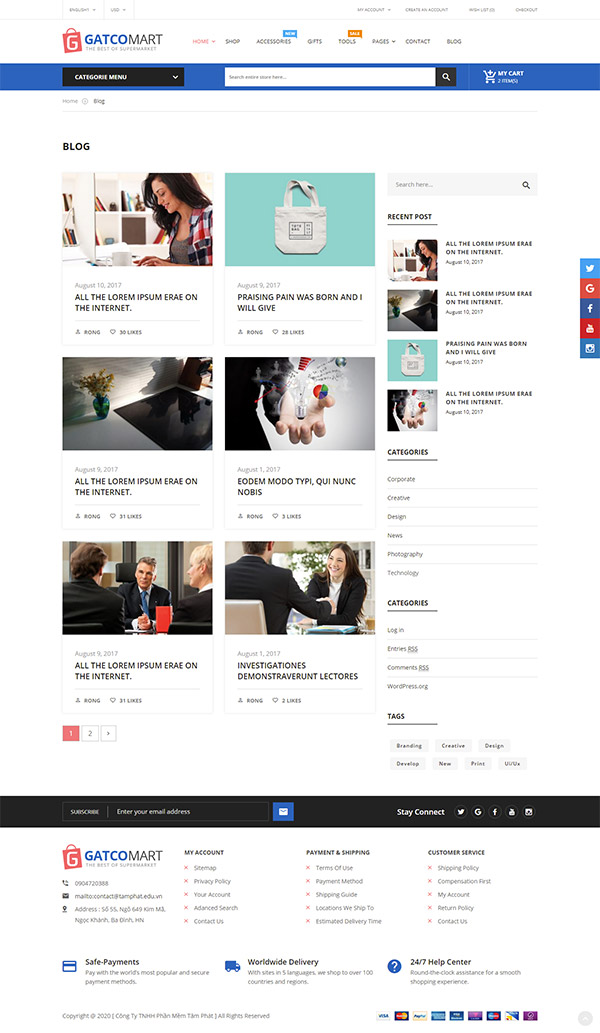Open the USD currency dropdown

pos(118,10)
